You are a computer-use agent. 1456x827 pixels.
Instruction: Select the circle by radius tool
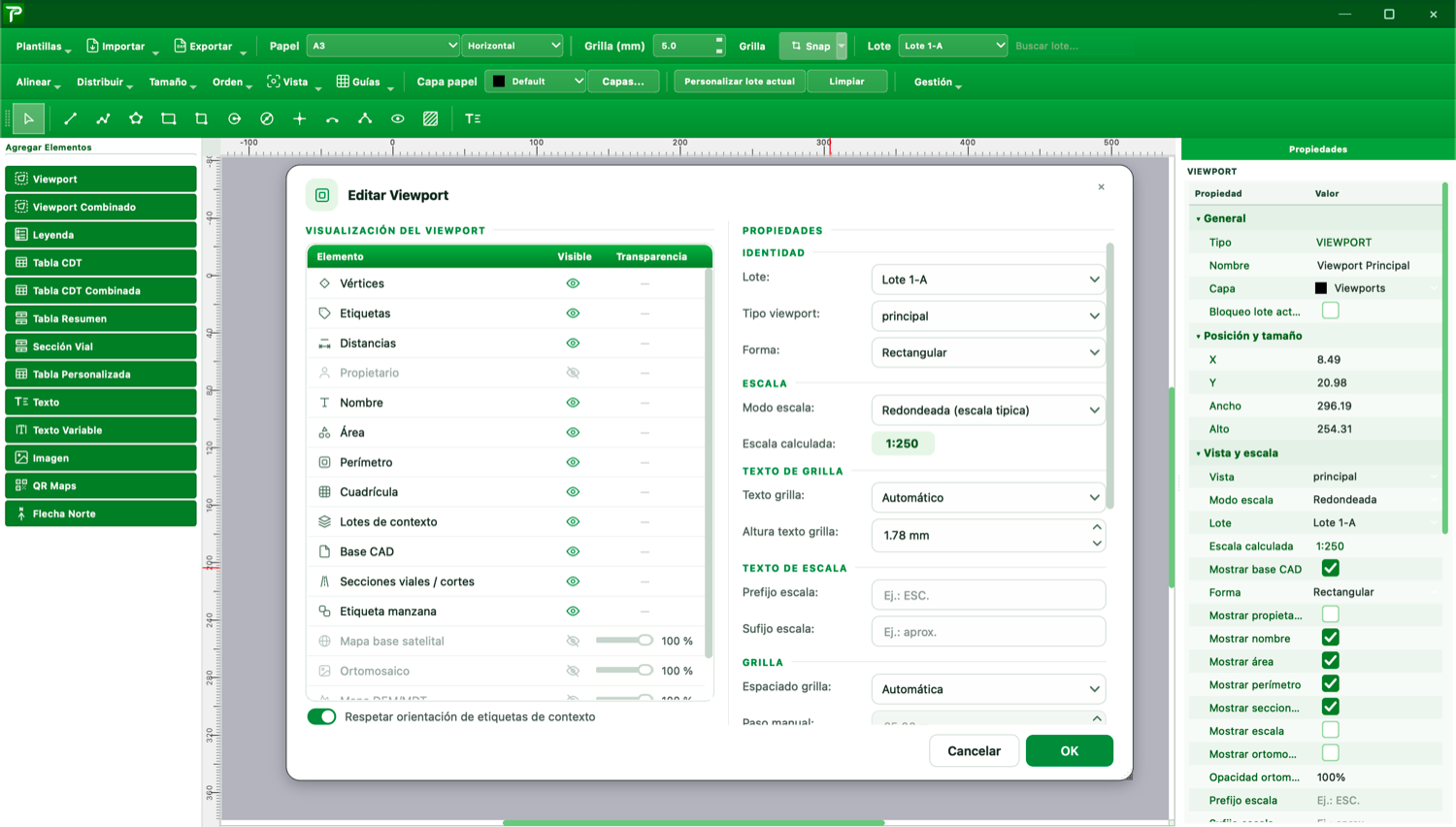pos(234,118)
